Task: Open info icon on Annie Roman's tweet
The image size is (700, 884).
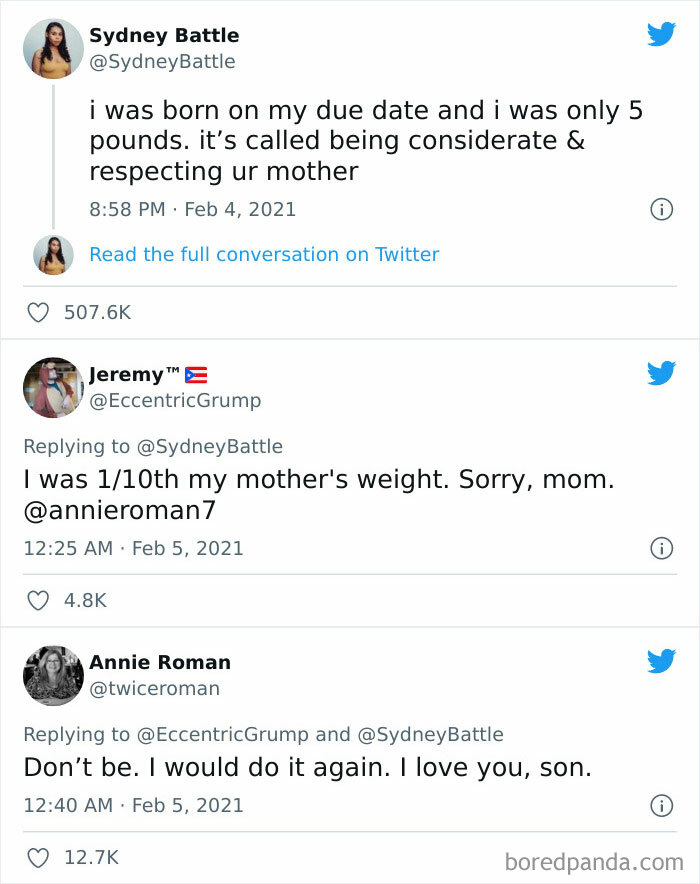Action: (x=660, y=805)
